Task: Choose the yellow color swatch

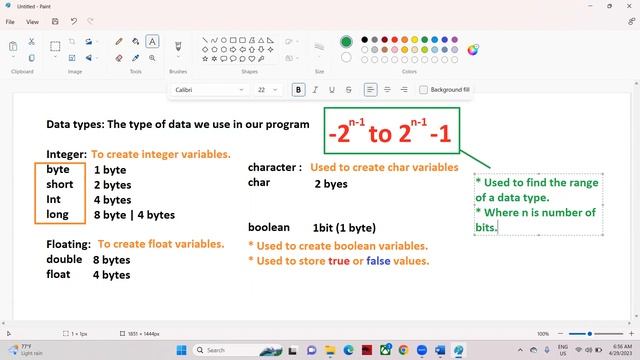Action: 415,40
